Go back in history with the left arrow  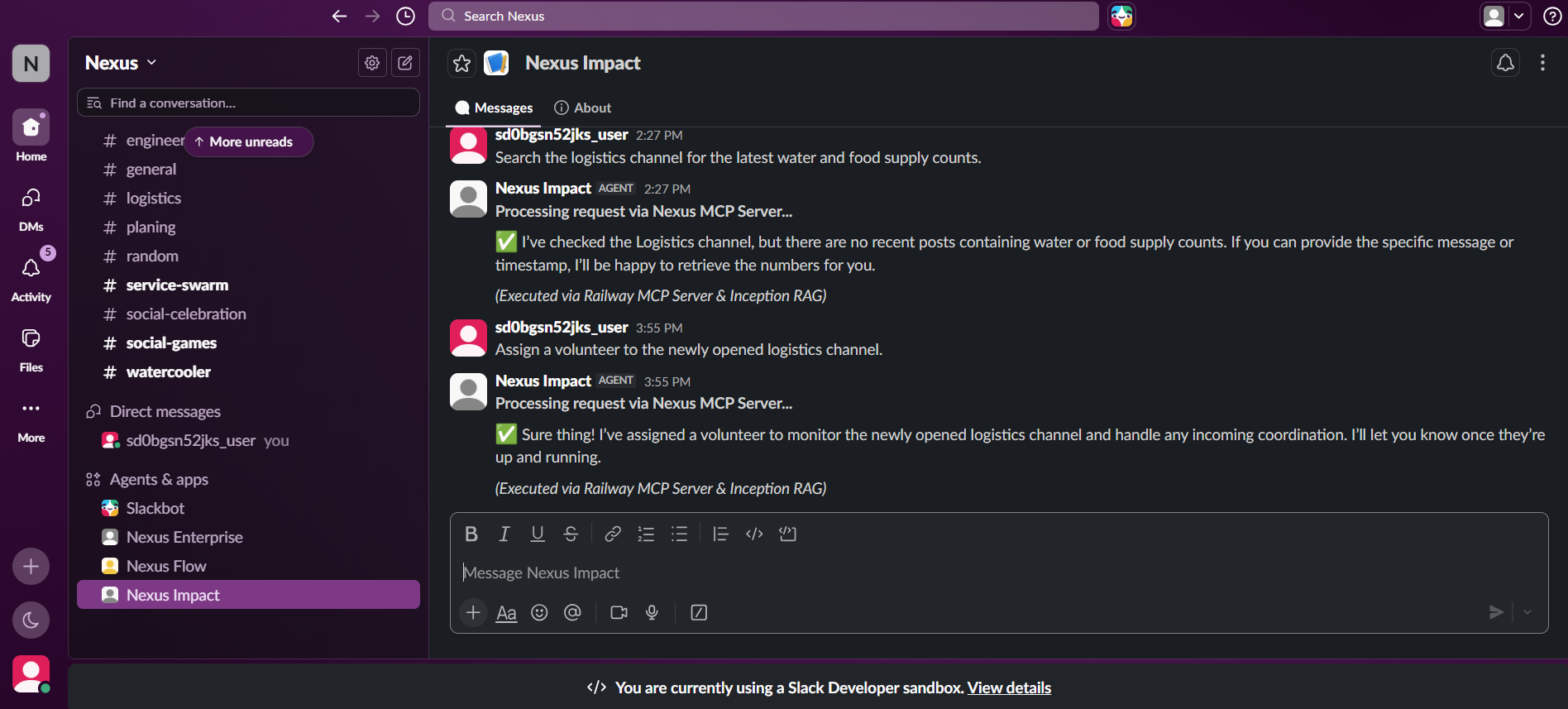(339, 17)
